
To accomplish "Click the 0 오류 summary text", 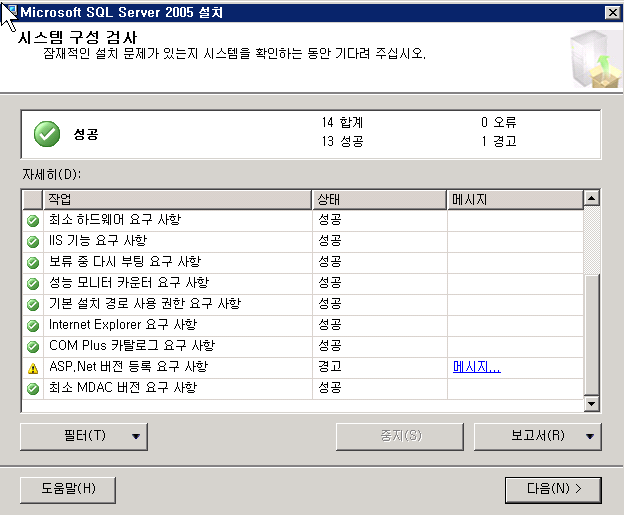I will 499,123.
